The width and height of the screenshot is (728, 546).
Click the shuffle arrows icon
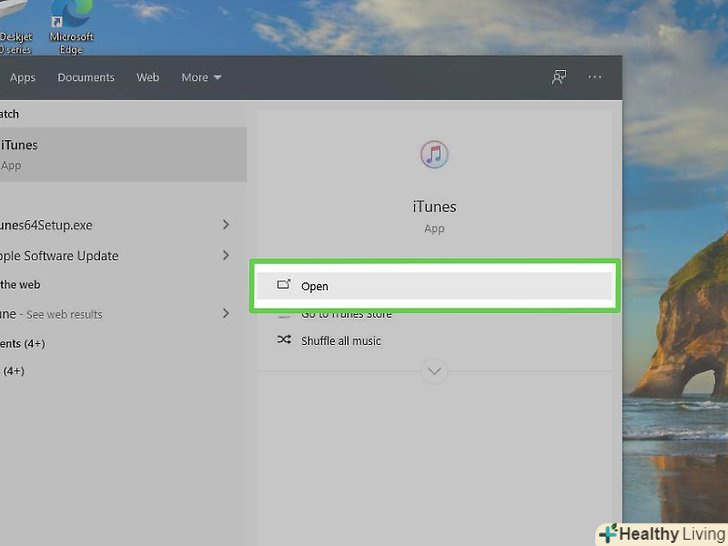(284, 340)
